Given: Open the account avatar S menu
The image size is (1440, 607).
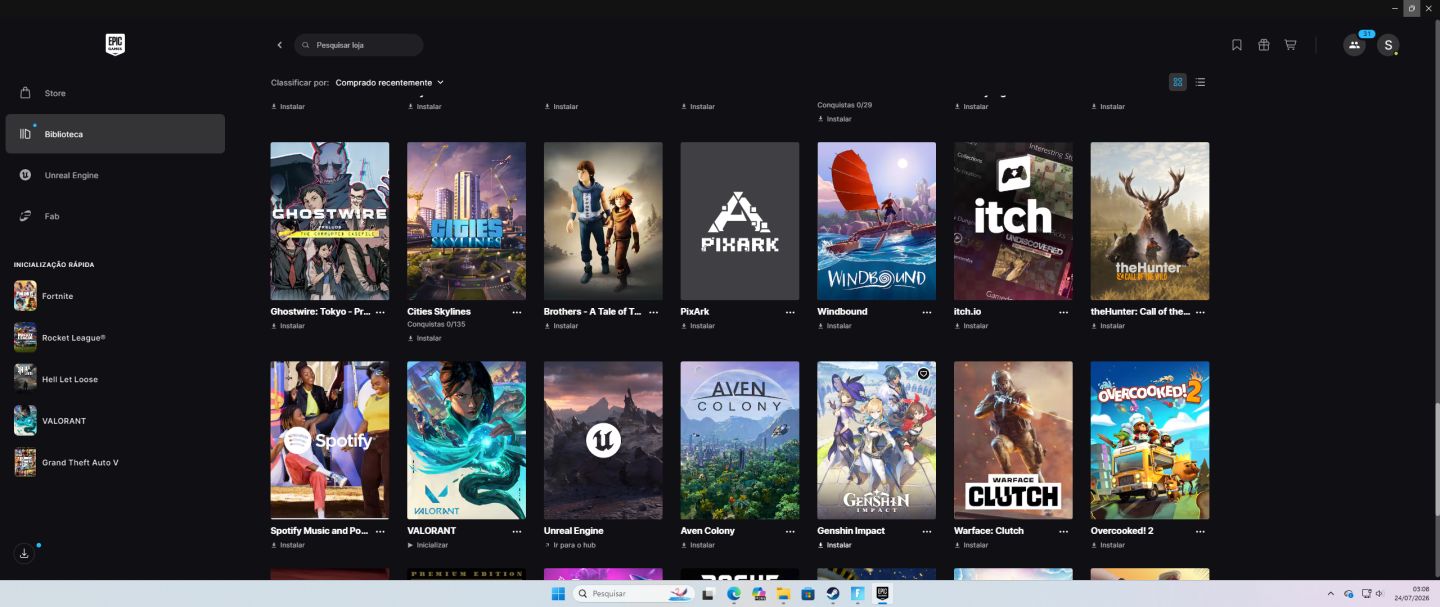Looking at the screenshot, I should tap(1387, 45).
